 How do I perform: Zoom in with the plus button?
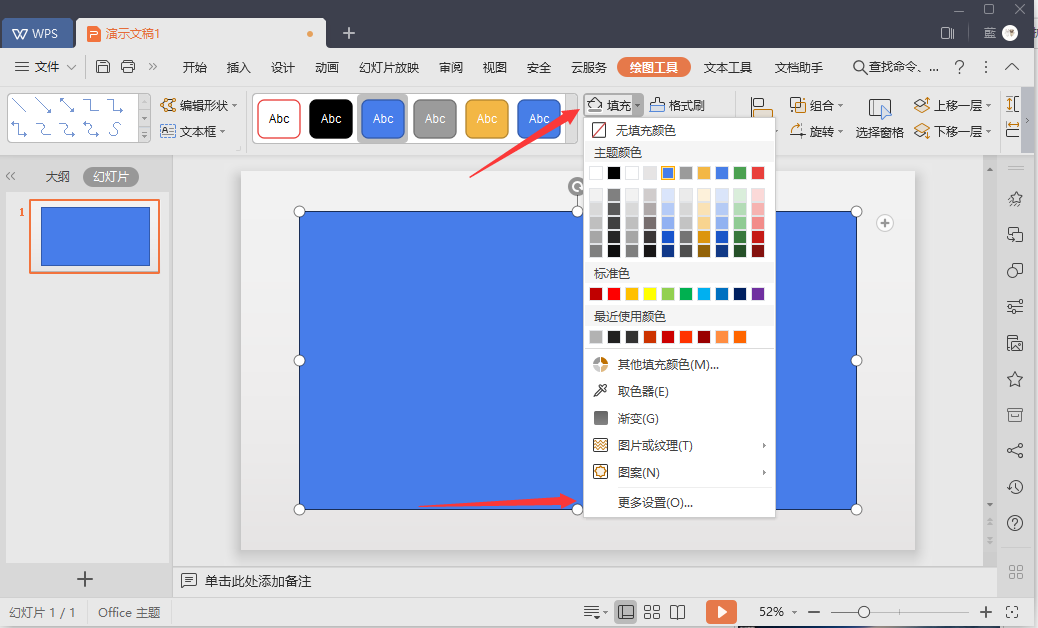[986, 612]
